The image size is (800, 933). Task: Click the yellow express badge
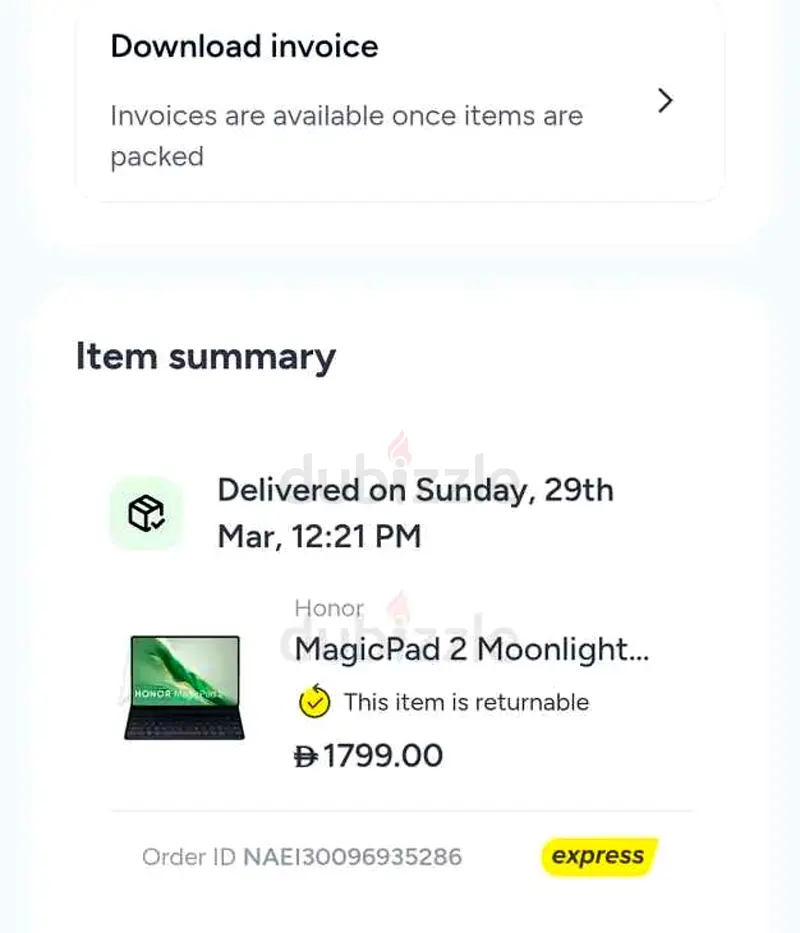[x=598, y=856]
